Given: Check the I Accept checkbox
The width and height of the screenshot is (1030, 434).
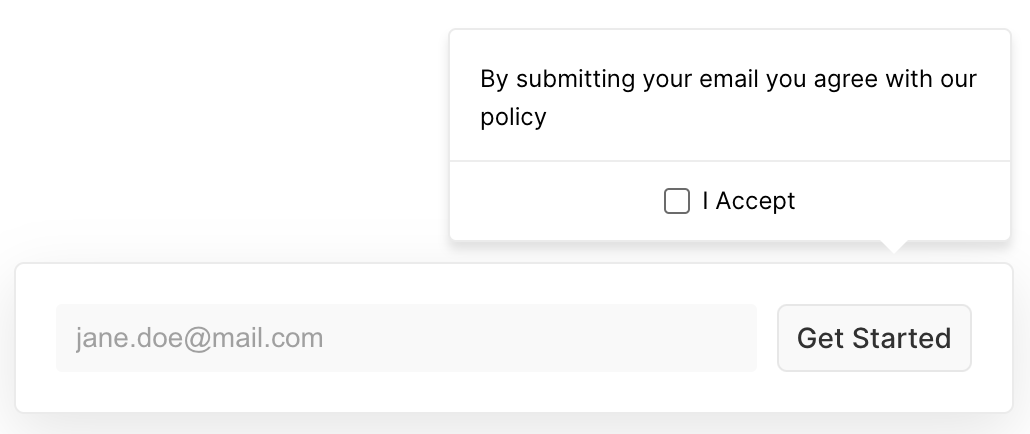Looking at the screenshot, I should coord(677,201).
